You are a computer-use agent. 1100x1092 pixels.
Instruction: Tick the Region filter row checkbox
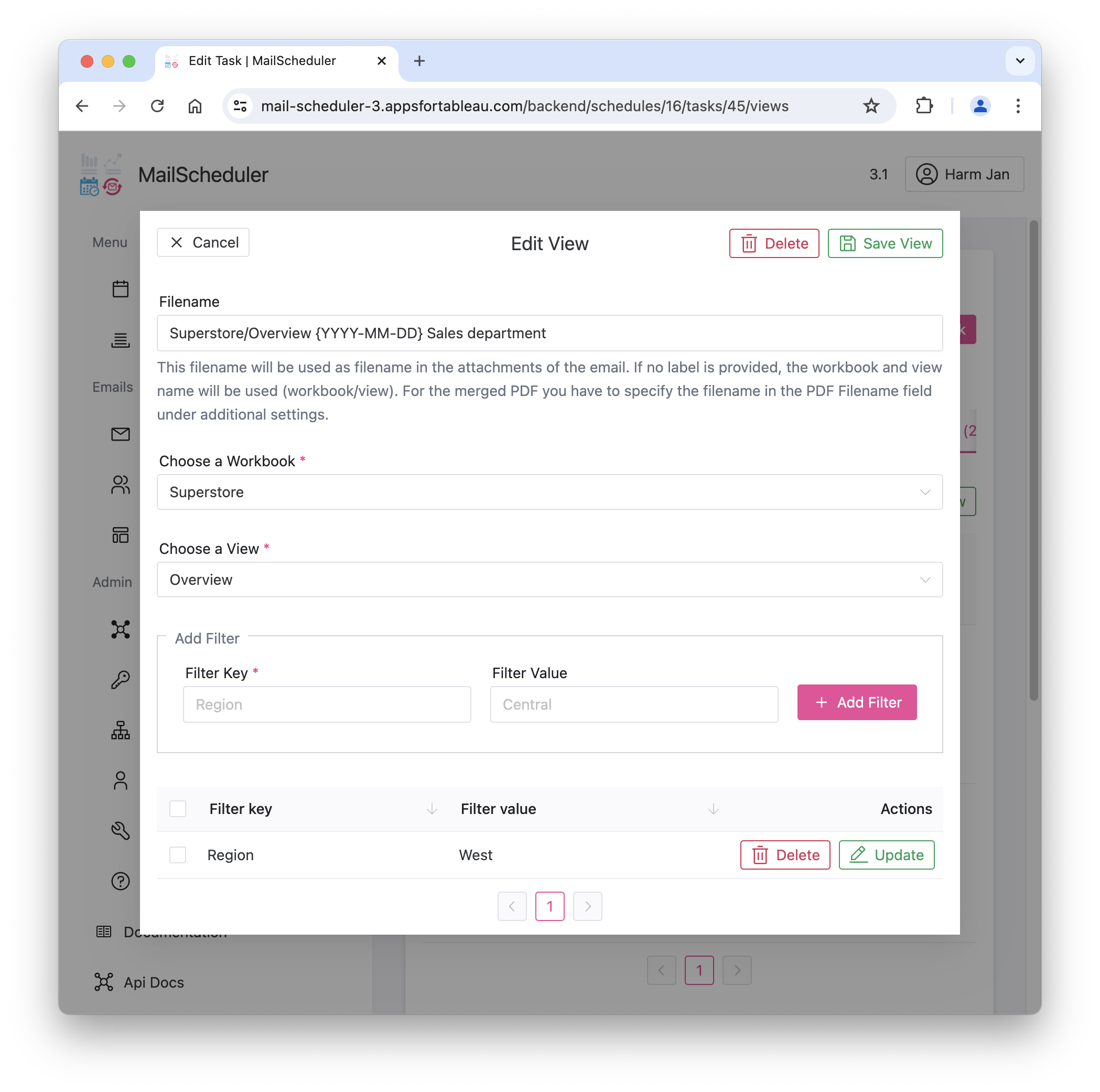tap(178, 855)
